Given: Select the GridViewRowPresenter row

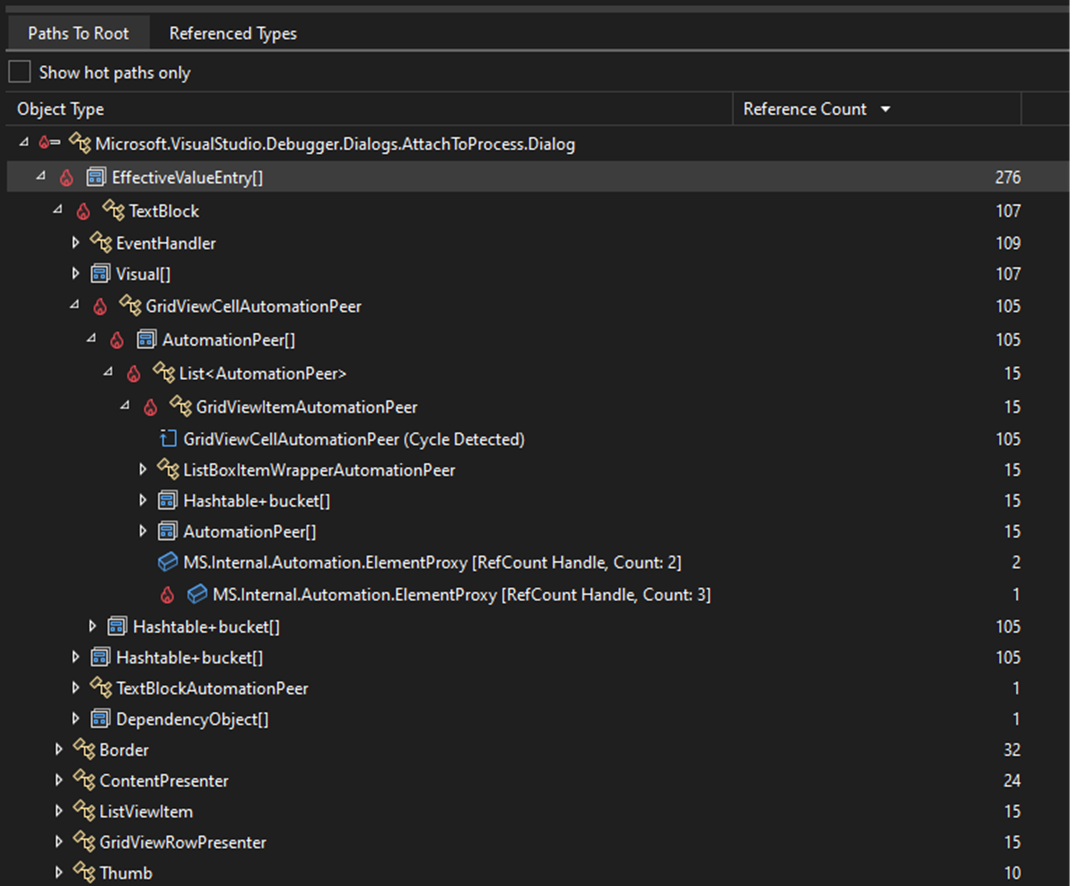Looking at the screenshot, I should click(x=183, y=842).
